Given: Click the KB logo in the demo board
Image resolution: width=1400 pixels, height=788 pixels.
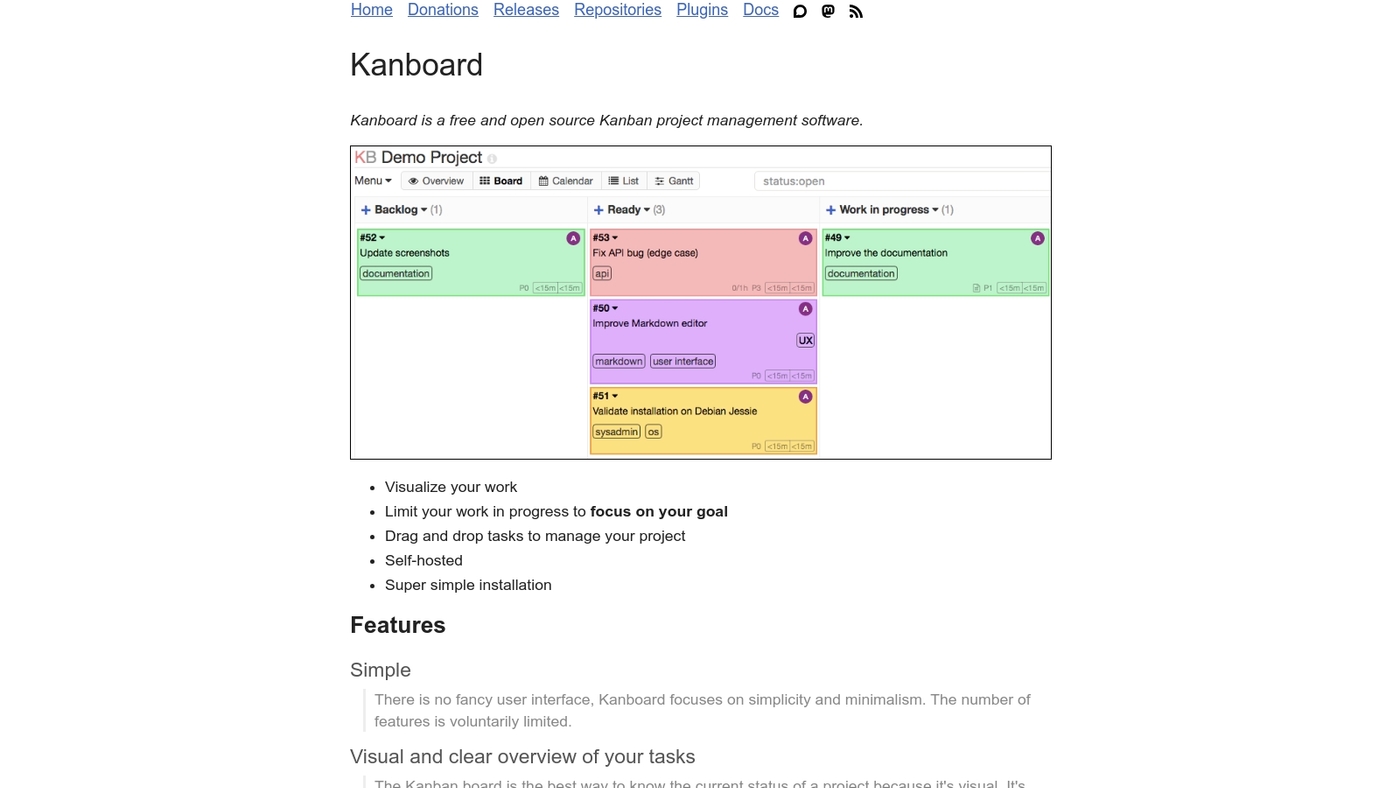Looking at the screenshot, I should coord(364,157).
